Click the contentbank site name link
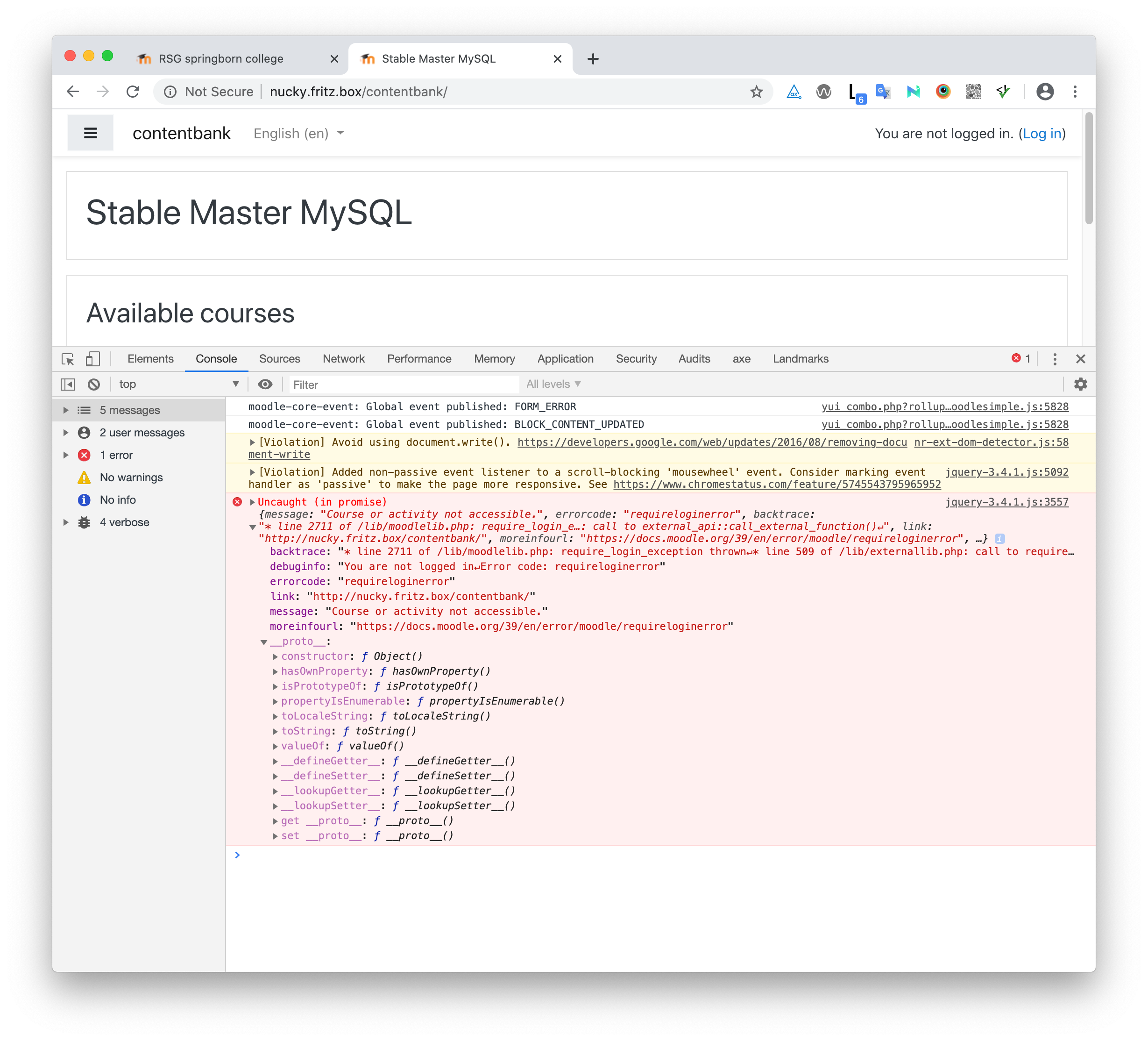The width and height of the screenshot is (1148, 1041). click(x=182, y=133)
